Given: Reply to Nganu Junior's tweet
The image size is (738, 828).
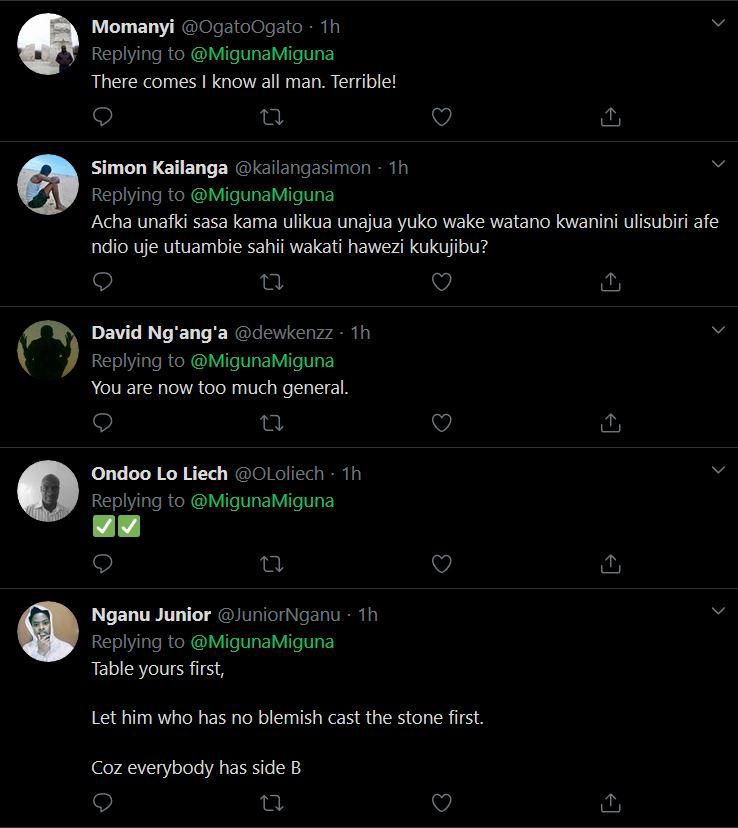Looking at the screenshot, I should [x=102, y=802].
